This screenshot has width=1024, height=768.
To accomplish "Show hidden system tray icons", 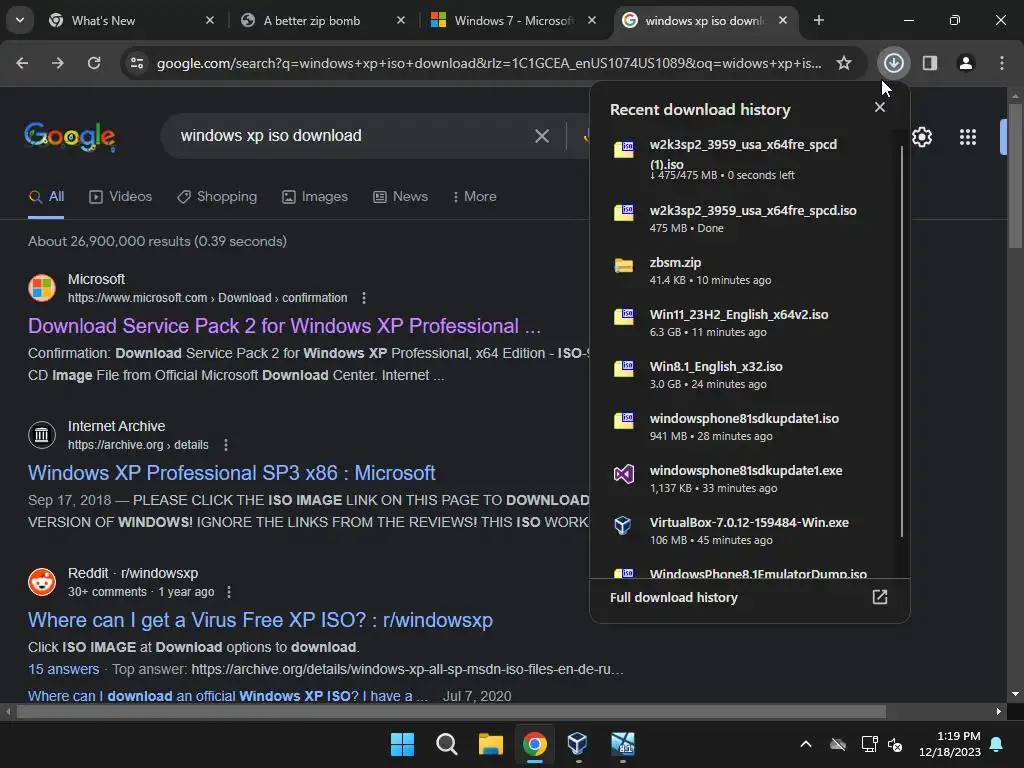I will coord(806,744).
